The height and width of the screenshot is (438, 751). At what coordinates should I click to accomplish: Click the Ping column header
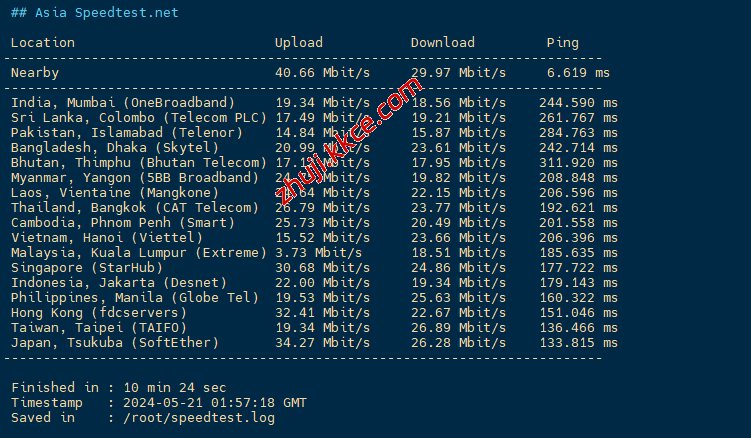[562, 43]
